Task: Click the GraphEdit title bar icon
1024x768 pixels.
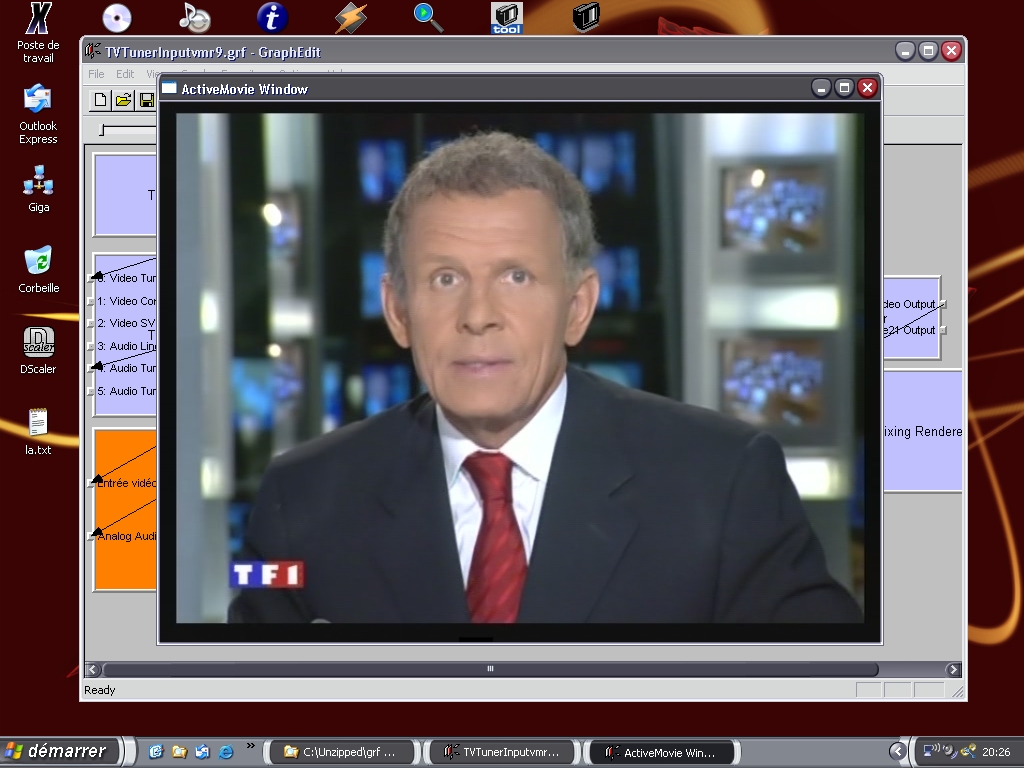Action: click(93, 52)
